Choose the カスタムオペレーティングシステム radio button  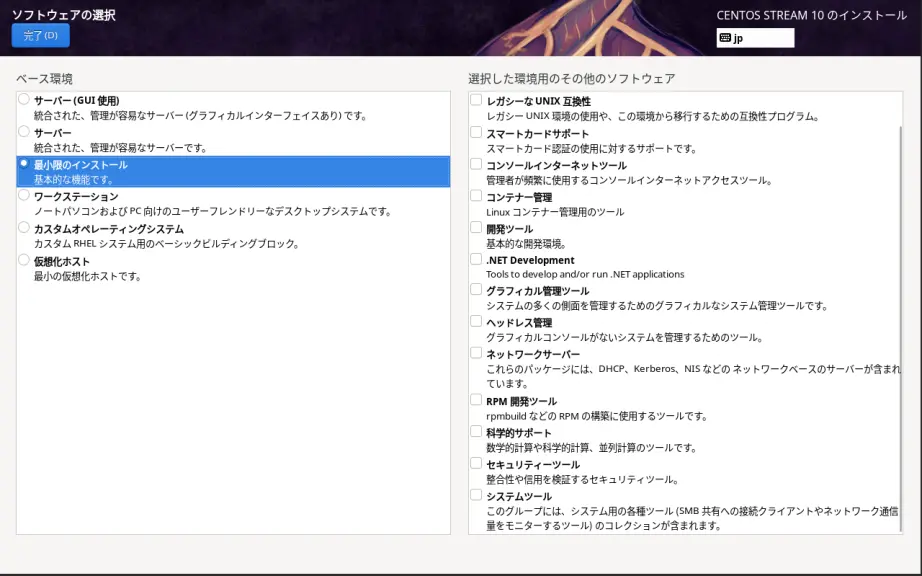point(24,227)
